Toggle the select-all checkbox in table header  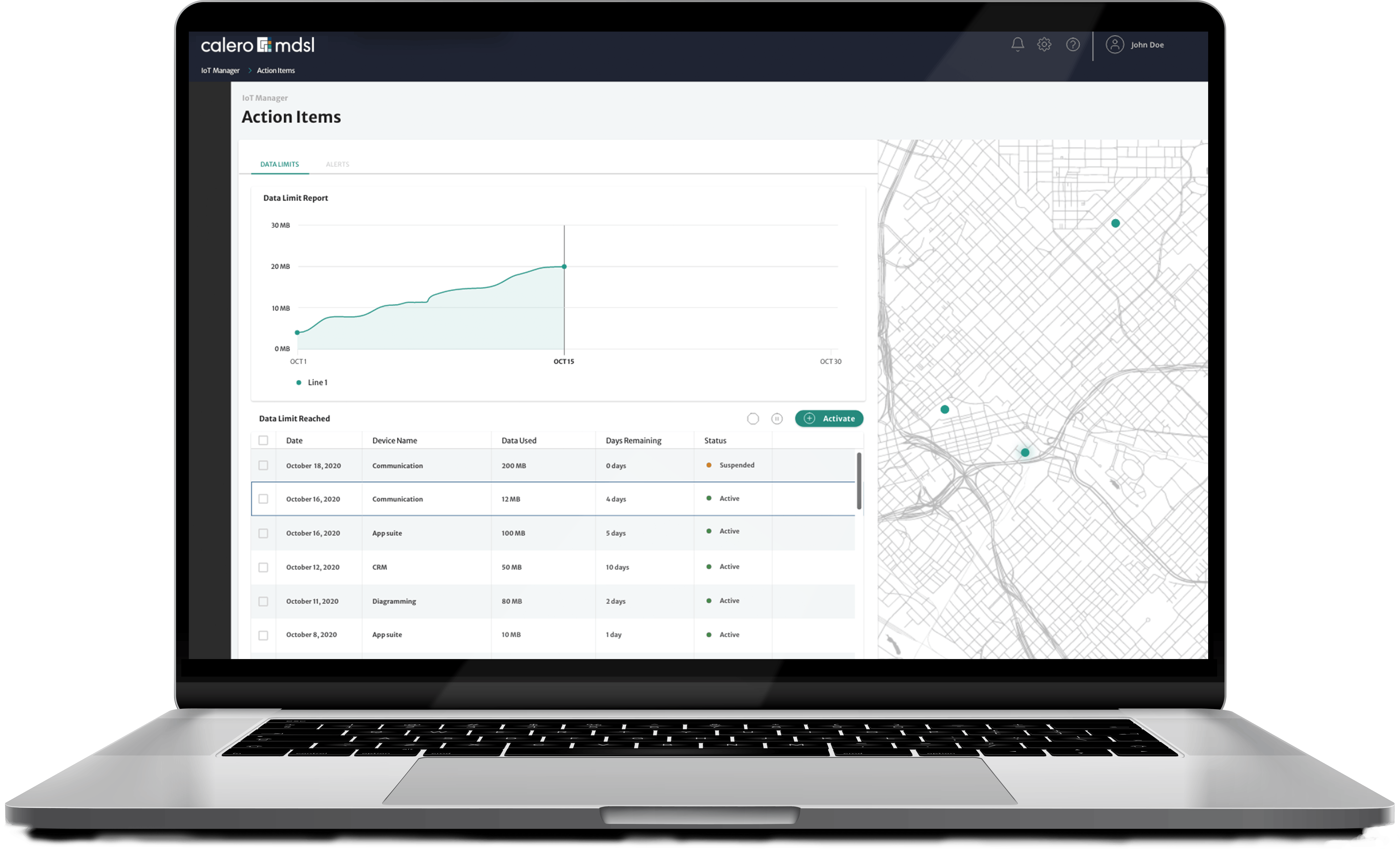click(263, 440)
